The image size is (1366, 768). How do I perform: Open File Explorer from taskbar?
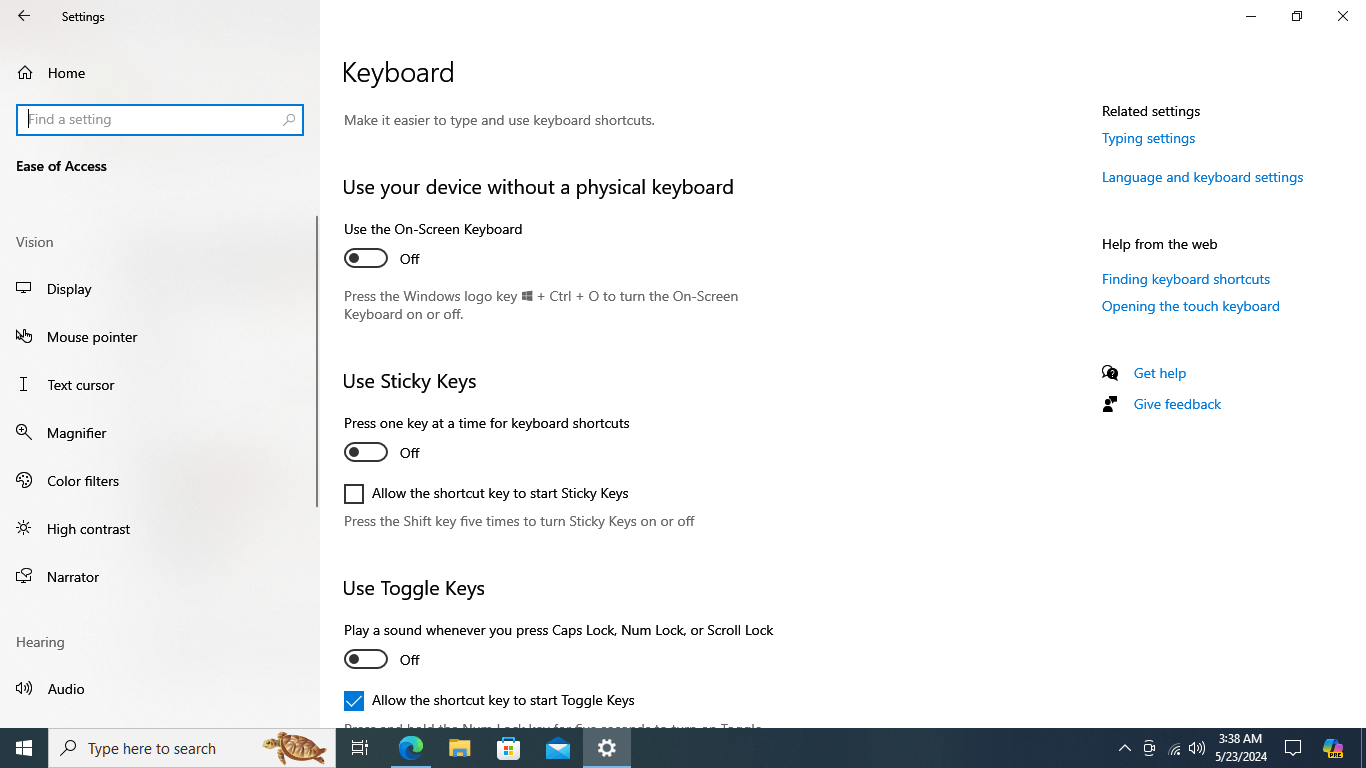pyautogui.click(x=459, y=748)
